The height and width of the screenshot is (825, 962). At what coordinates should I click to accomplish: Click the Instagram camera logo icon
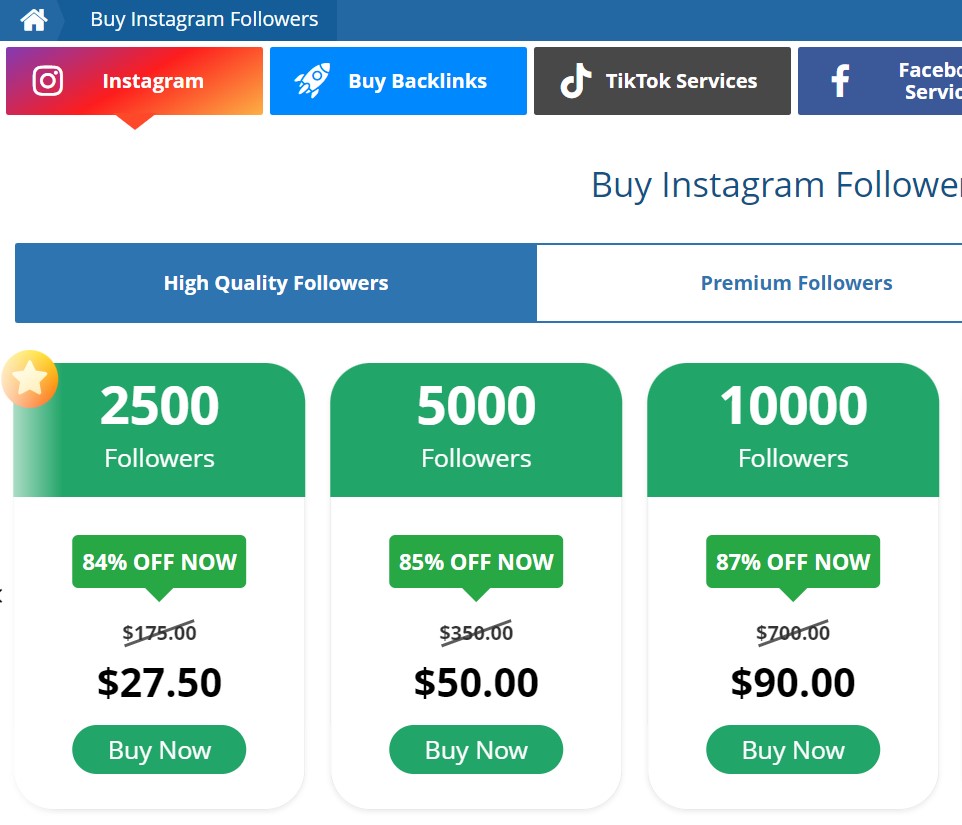point(48,80)
